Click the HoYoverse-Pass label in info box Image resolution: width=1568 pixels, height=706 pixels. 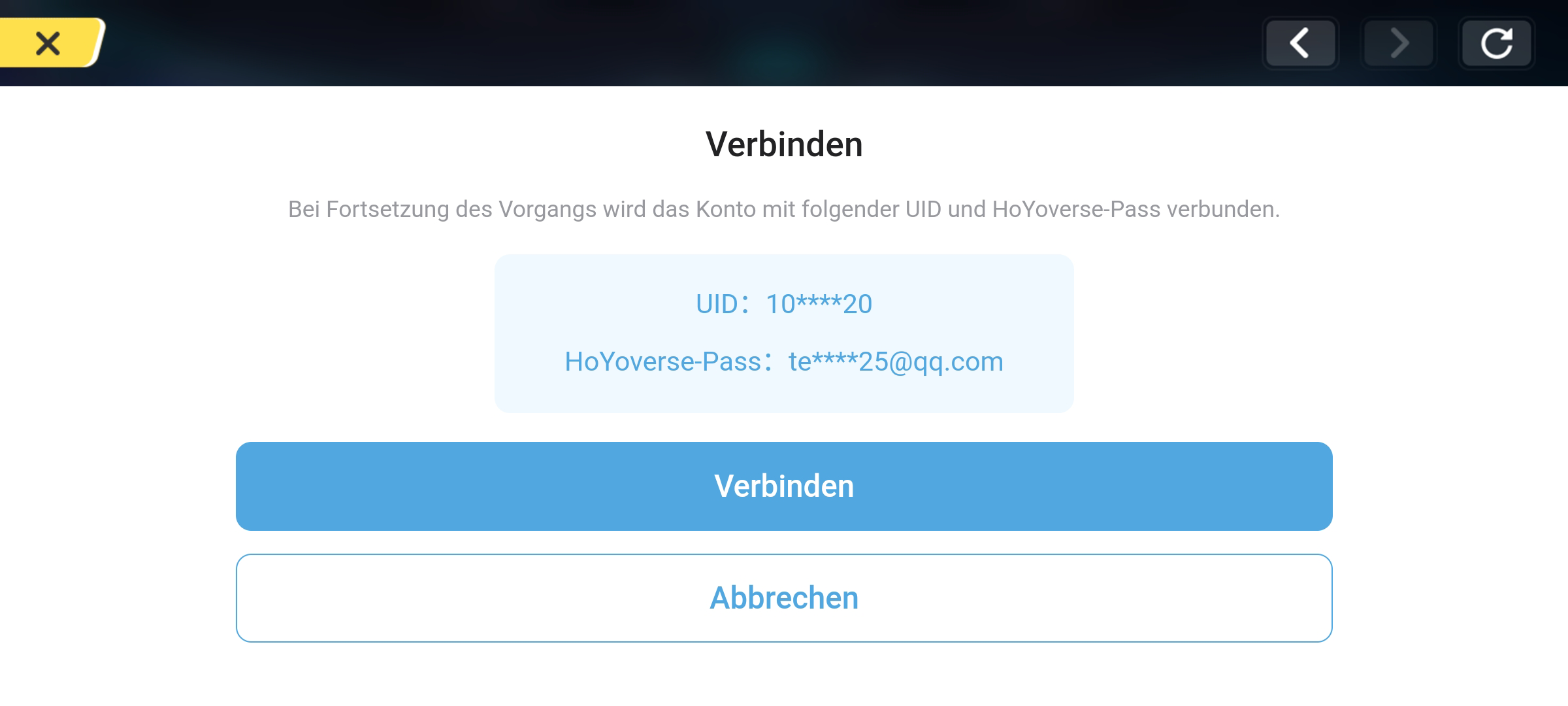(663, 361)
